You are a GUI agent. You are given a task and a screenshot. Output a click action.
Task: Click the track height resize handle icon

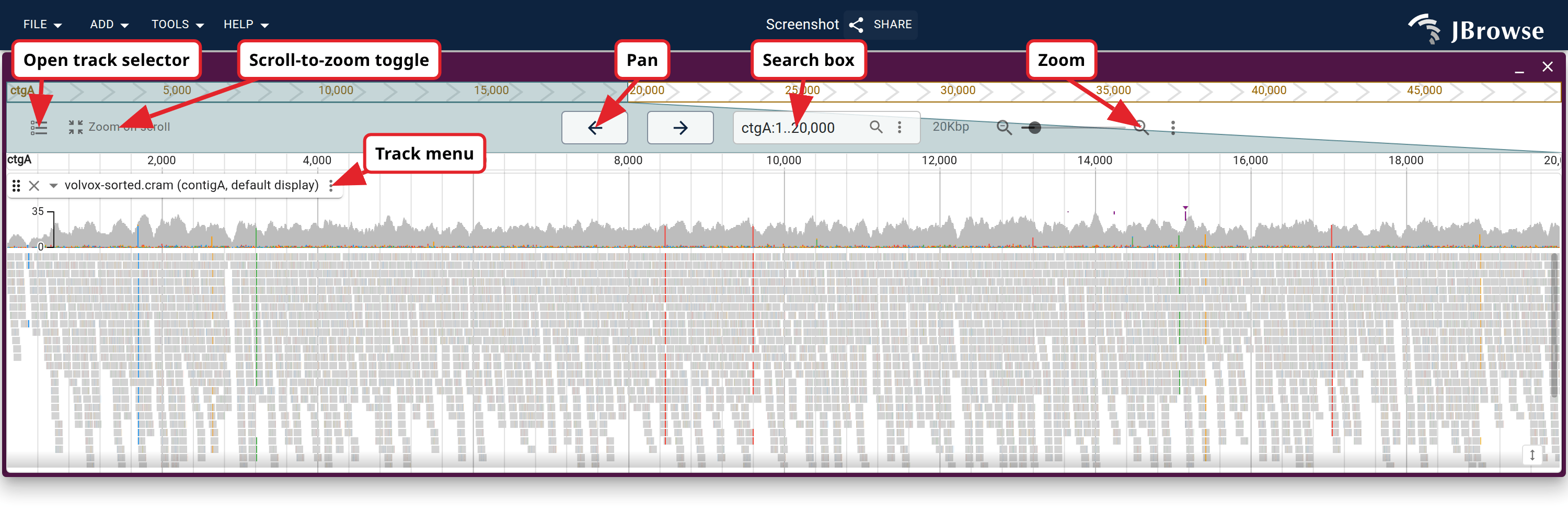(x=1531, y=455)
